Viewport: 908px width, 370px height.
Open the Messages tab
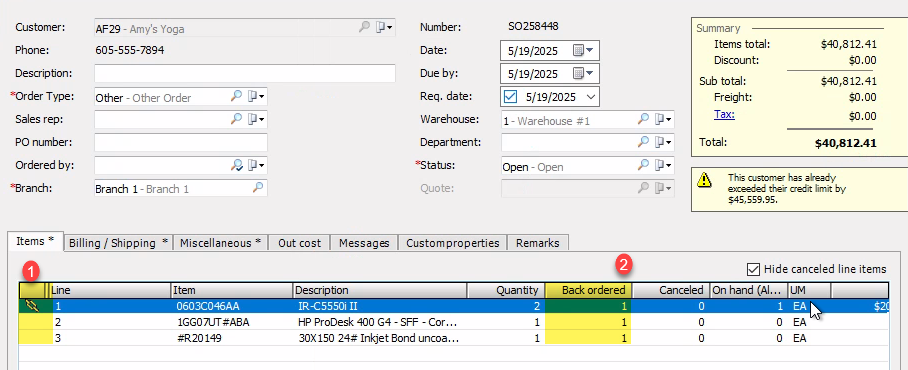coord(364,243)
